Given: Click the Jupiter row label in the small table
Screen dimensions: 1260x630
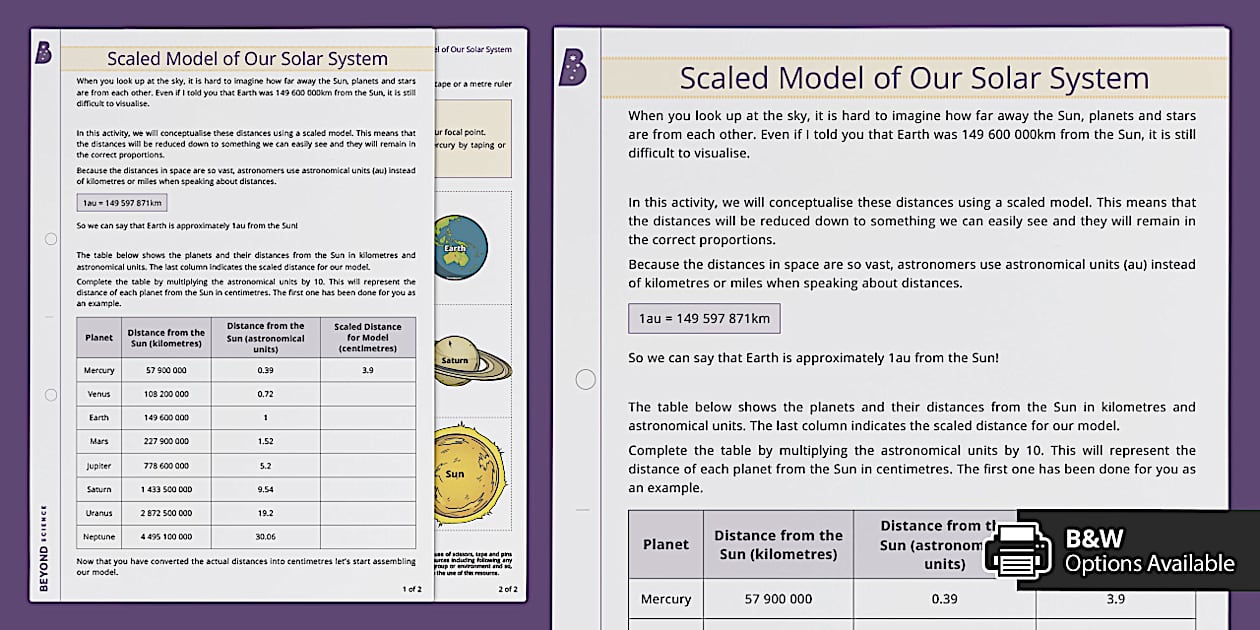Looking at the screenshot, I should click(x=99, y=466).
